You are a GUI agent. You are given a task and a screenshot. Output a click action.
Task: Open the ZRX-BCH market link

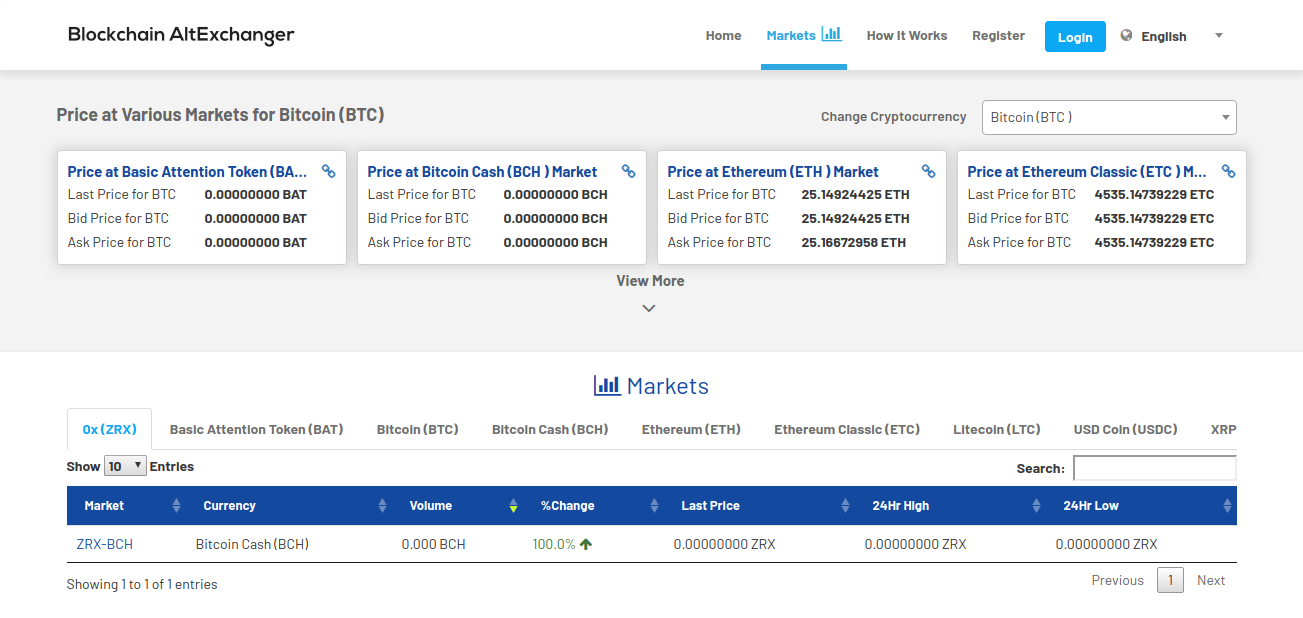coord(103,544)
